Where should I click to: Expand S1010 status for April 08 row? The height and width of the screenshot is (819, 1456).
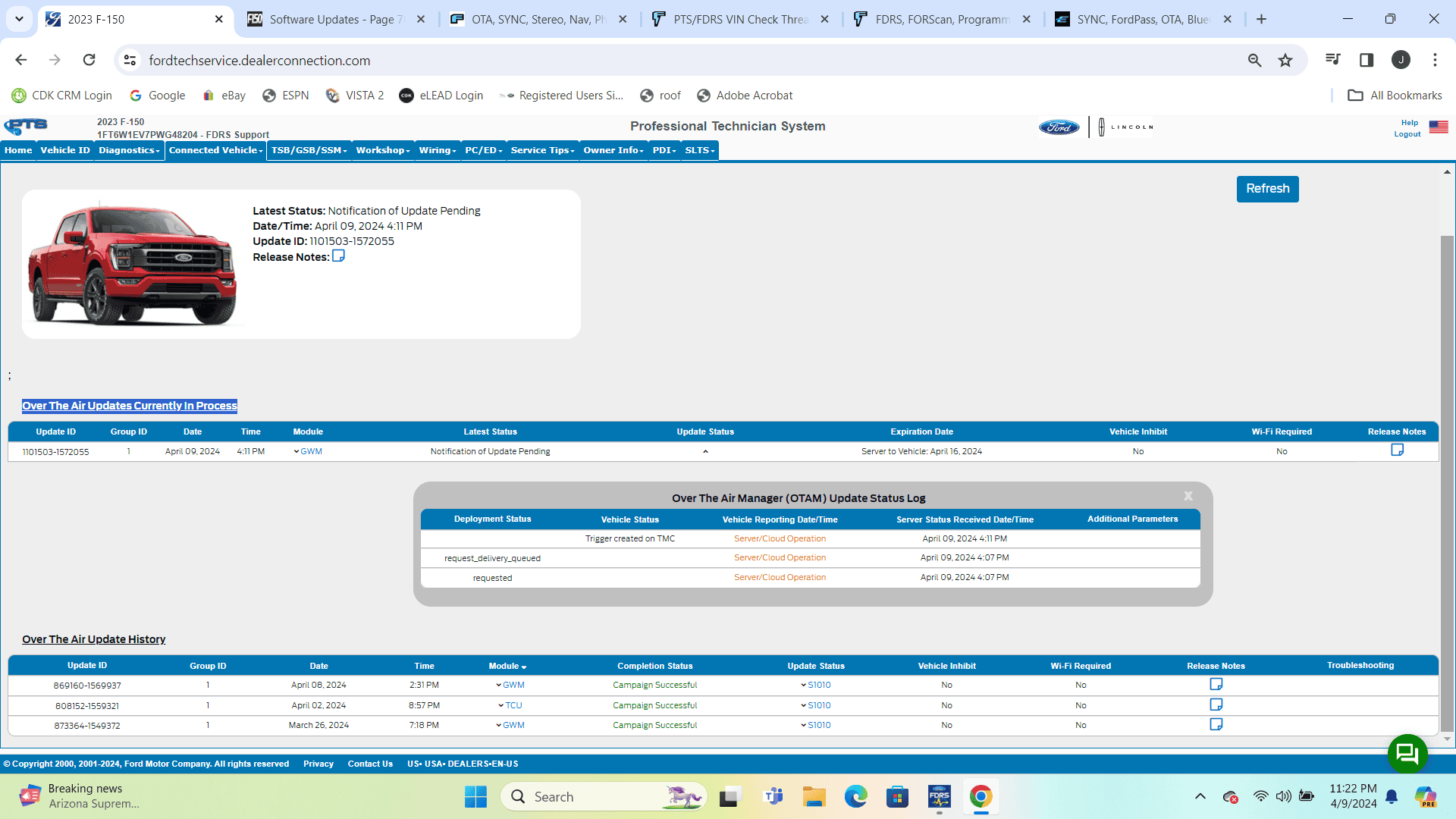(815, 685)
